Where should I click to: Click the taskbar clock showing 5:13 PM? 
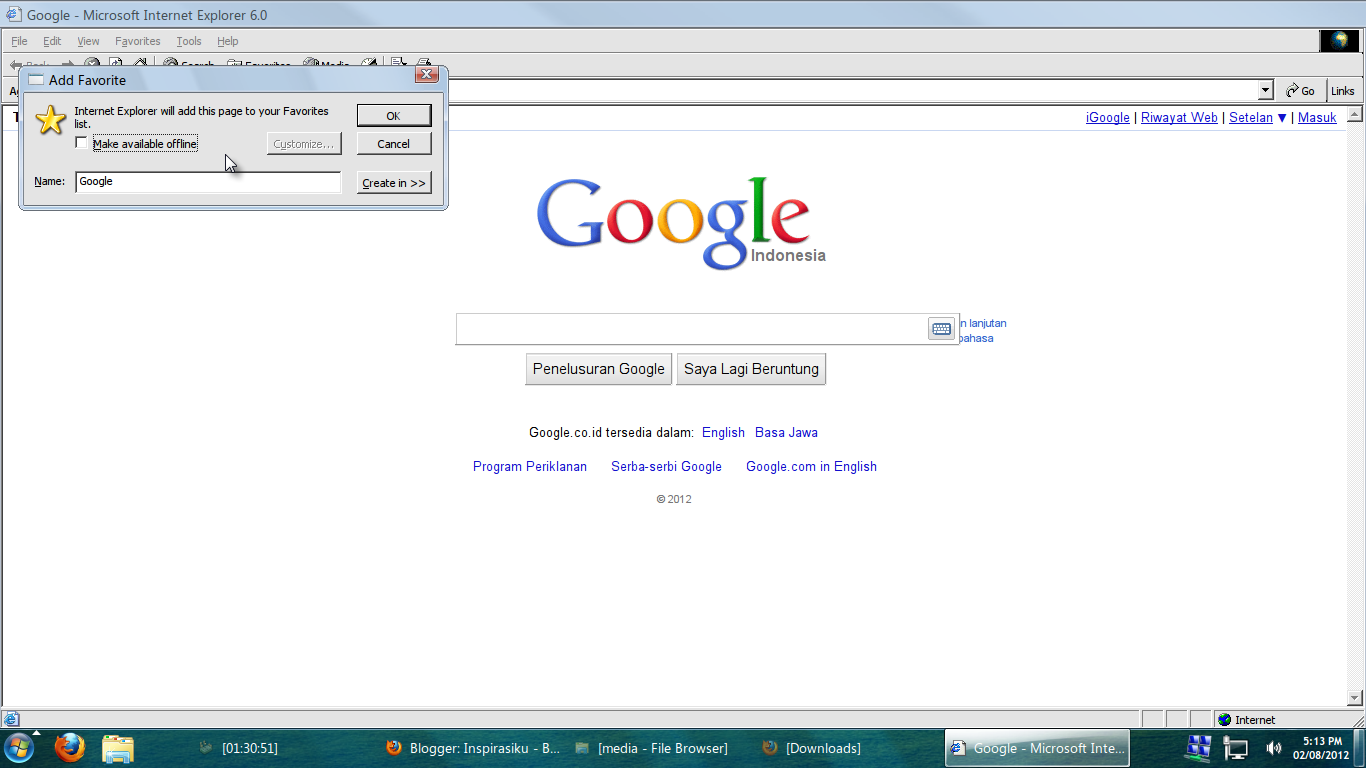click(1322, 748)
